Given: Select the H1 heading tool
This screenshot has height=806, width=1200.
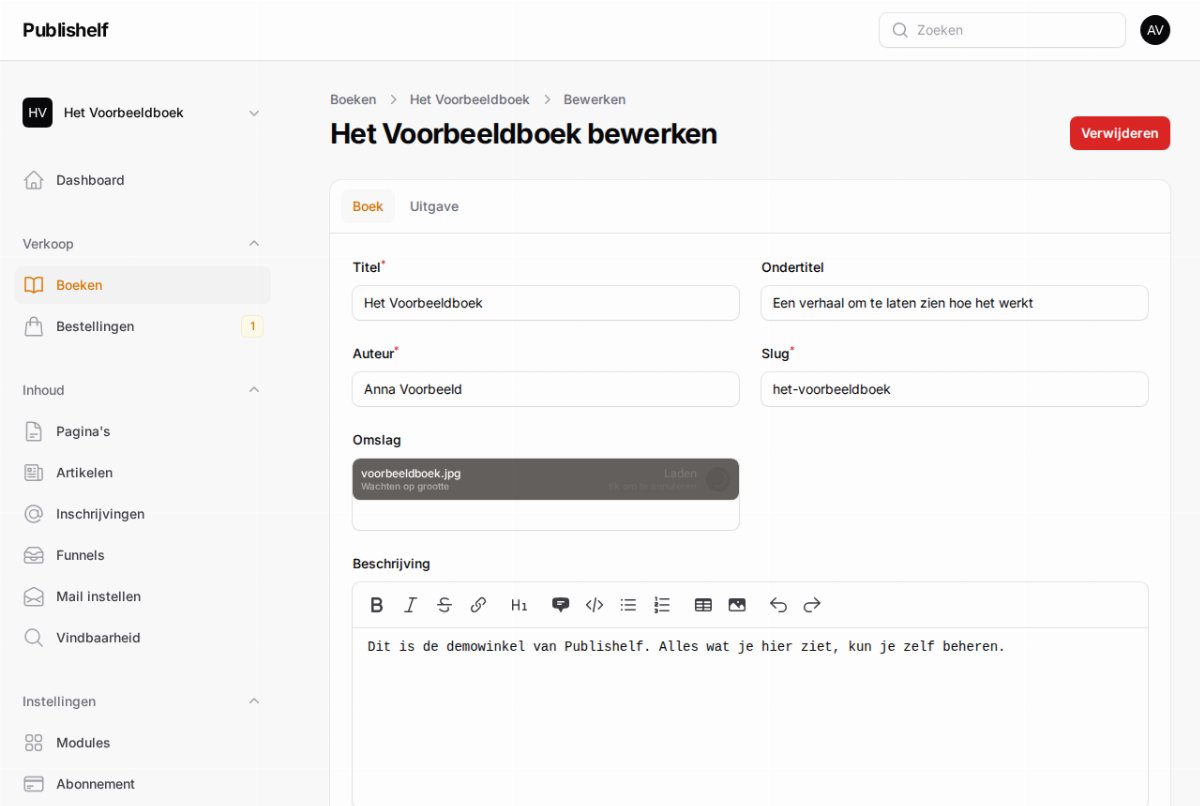Looking at the screenshot, I should [x=519, y=605].
